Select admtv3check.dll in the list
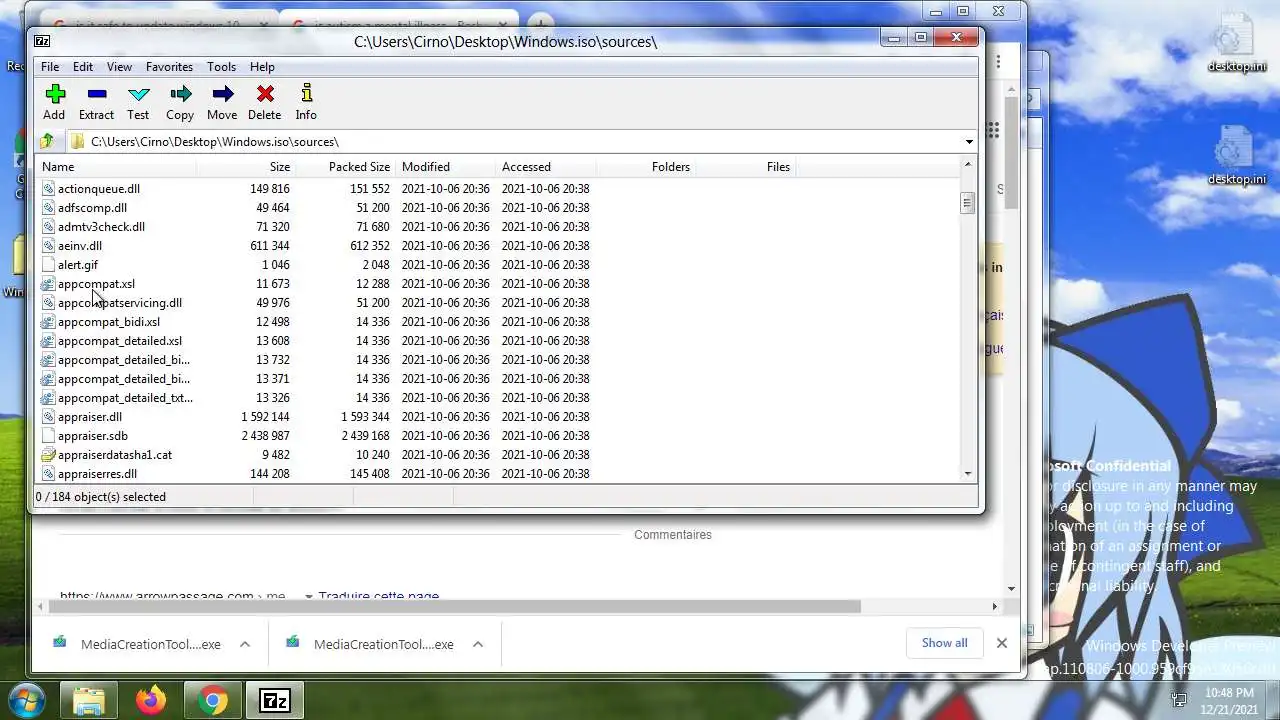This screenshot has width=1280, height=720. [x=101, y=227]
